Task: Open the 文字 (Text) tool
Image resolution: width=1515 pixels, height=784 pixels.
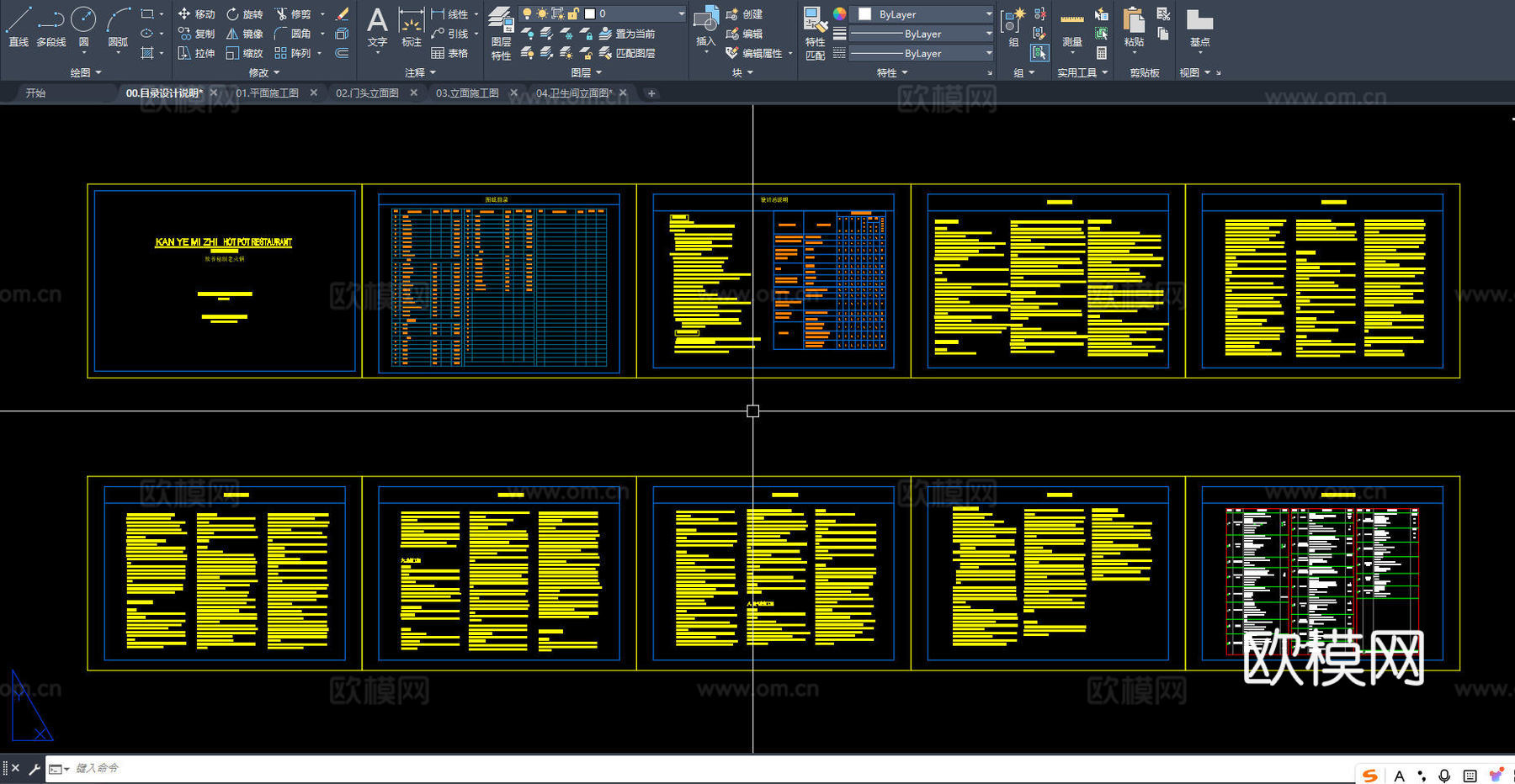Action: pos(377,27)
